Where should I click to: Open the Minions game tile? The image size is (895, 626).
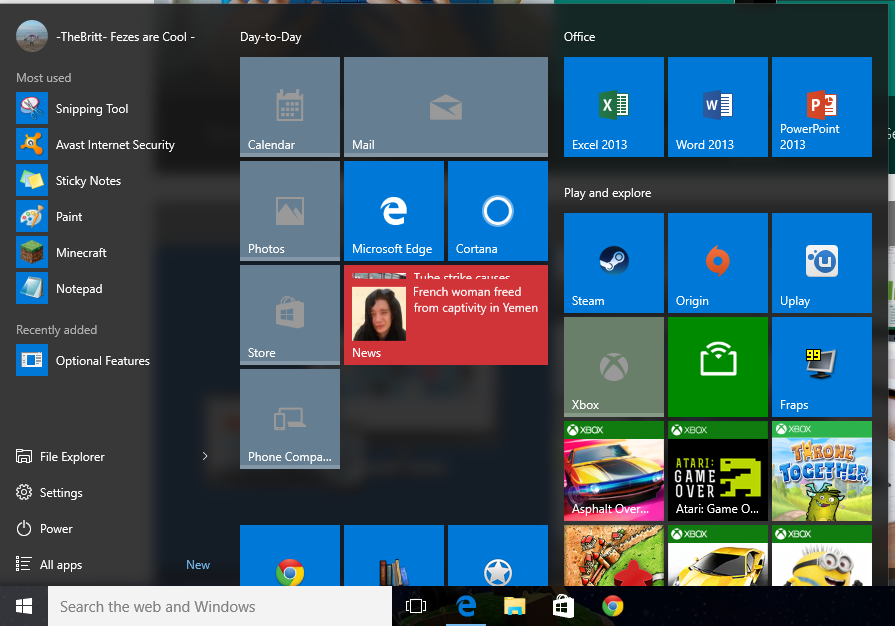[x=822, y=556]
